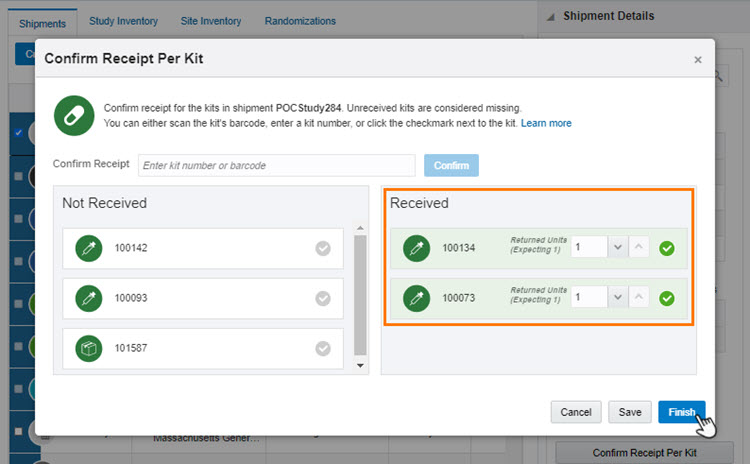Mark kit 101587 as received with checkmark
Viewport: 750px width, 464px height.
pyautogui.click(x=323, y=348)
